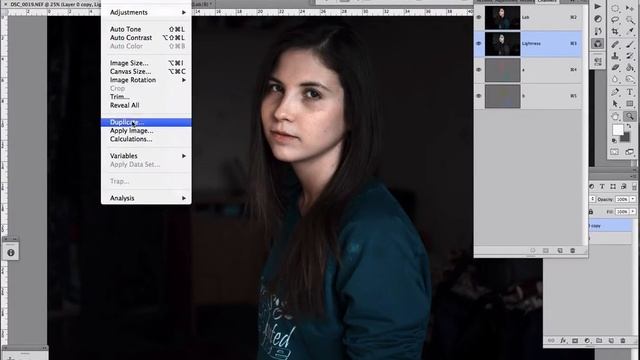Toggle Quick Mask mode icon
The image size is (640, 360).
615,152
